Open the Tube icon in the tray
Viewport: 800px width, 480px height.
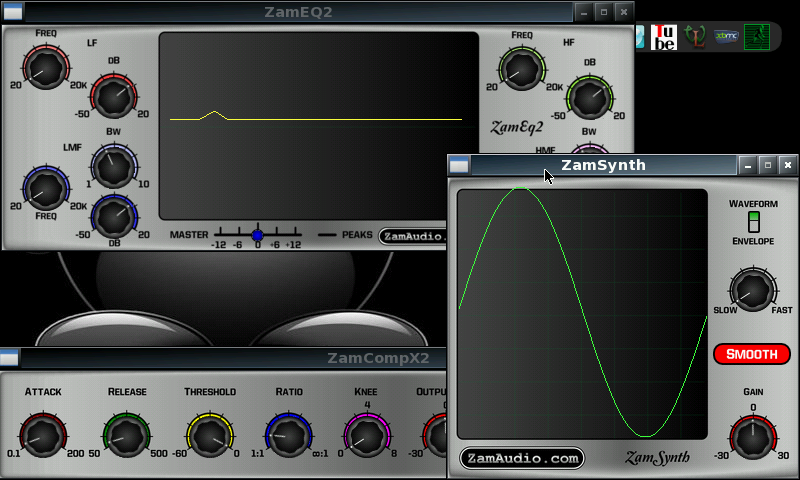point(664,37)
